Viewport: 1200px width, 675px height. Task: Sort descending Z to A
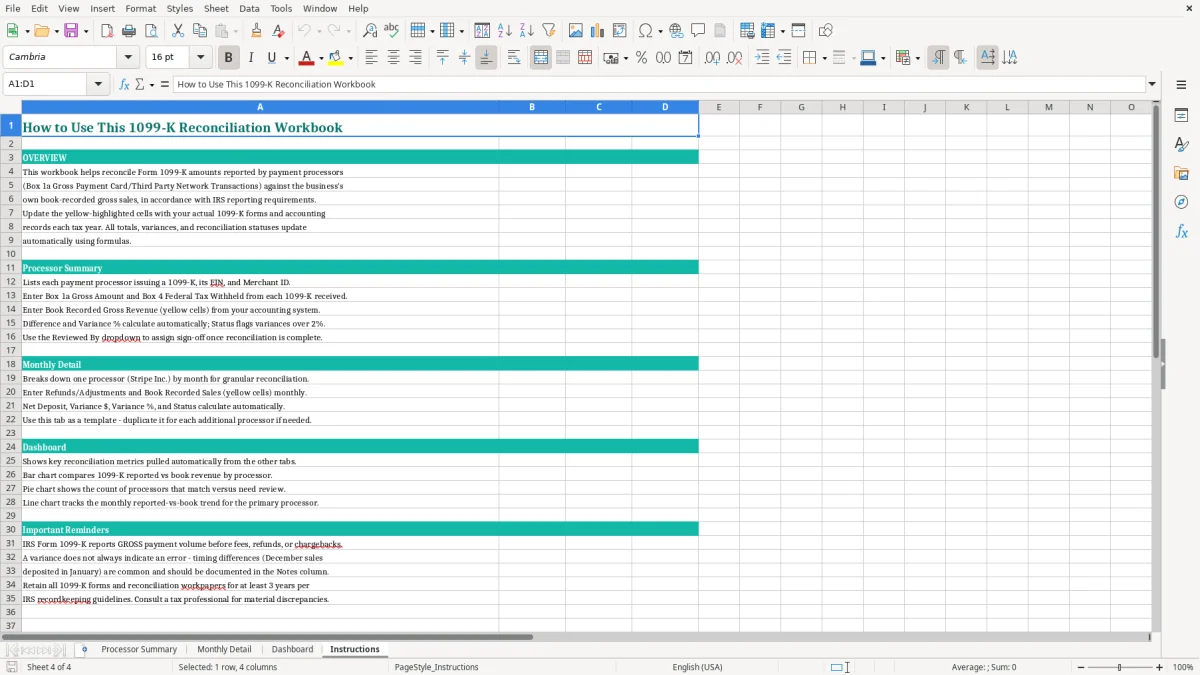coord(527,31)
